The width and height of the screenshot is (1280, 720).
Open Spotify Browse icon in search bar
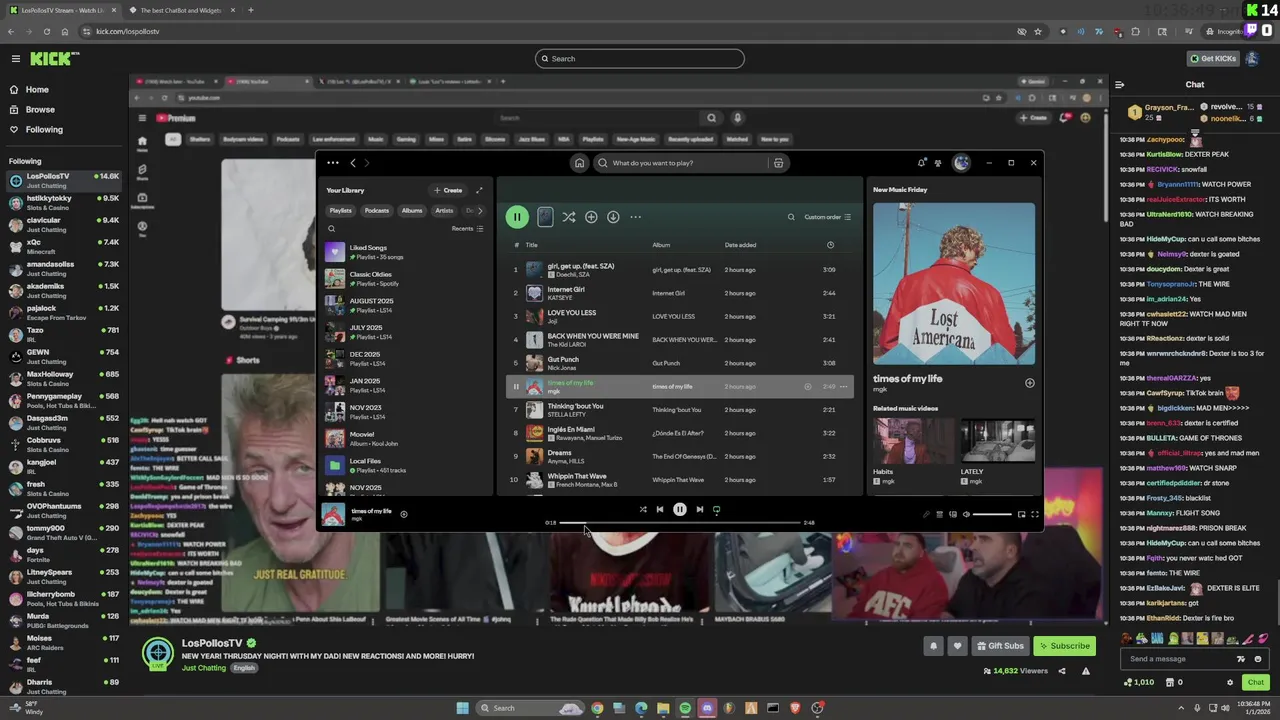point(778,163)
